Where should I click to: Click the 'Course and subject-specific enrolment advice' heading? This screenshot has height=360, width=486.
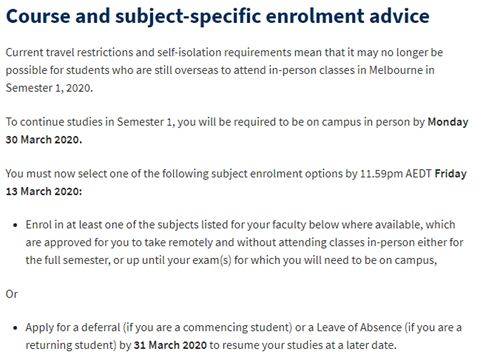pos(218,17)
